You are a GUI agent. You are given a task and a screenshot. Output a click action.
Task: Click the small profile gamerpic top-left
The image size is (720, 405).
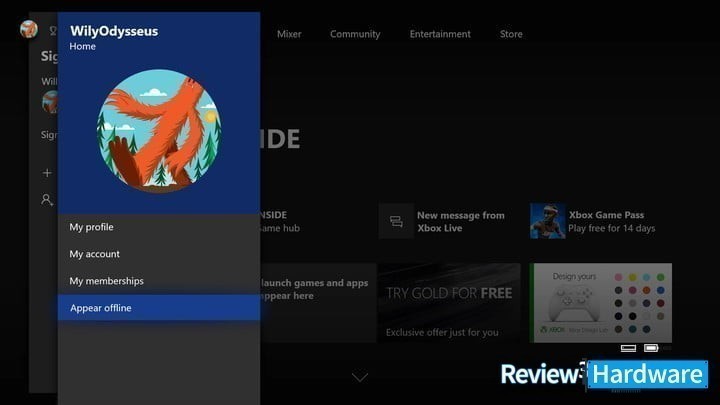pyautogui.click(x=28, y=30)
